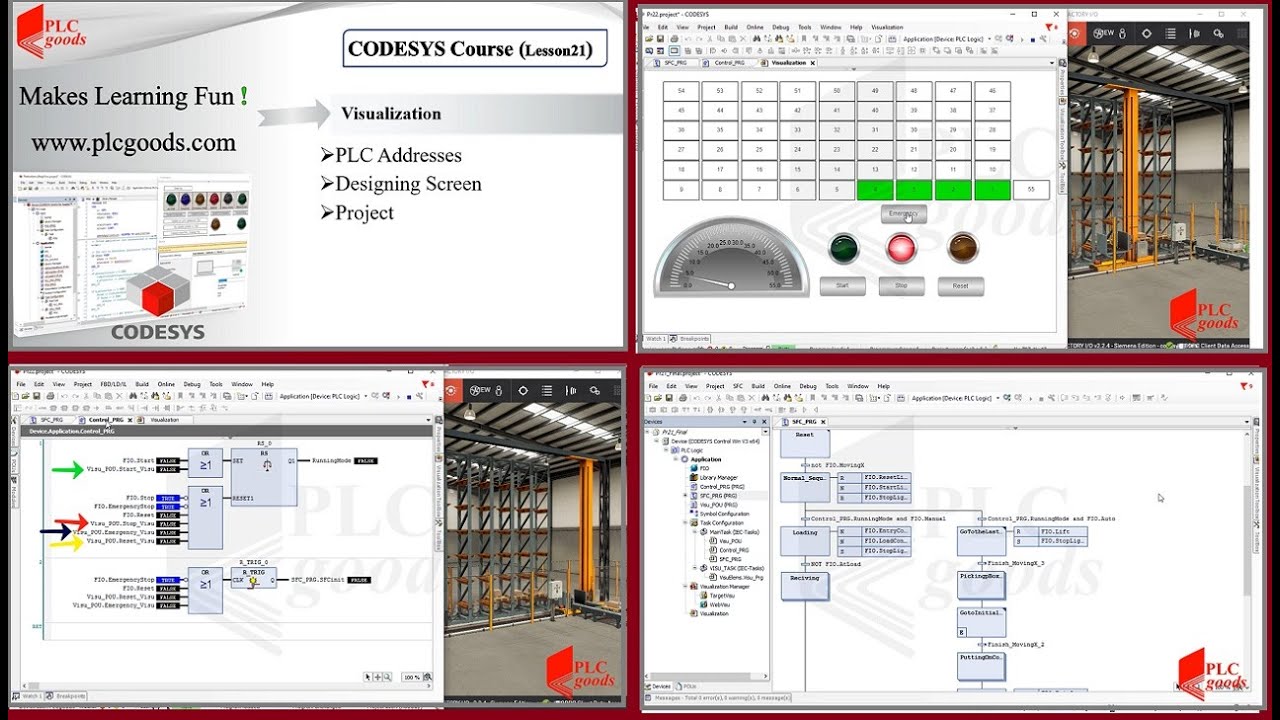The image size is (1280, 720).
Task: Click Symbol Configuration icon in Devices tree
Action: coord(694,513)
